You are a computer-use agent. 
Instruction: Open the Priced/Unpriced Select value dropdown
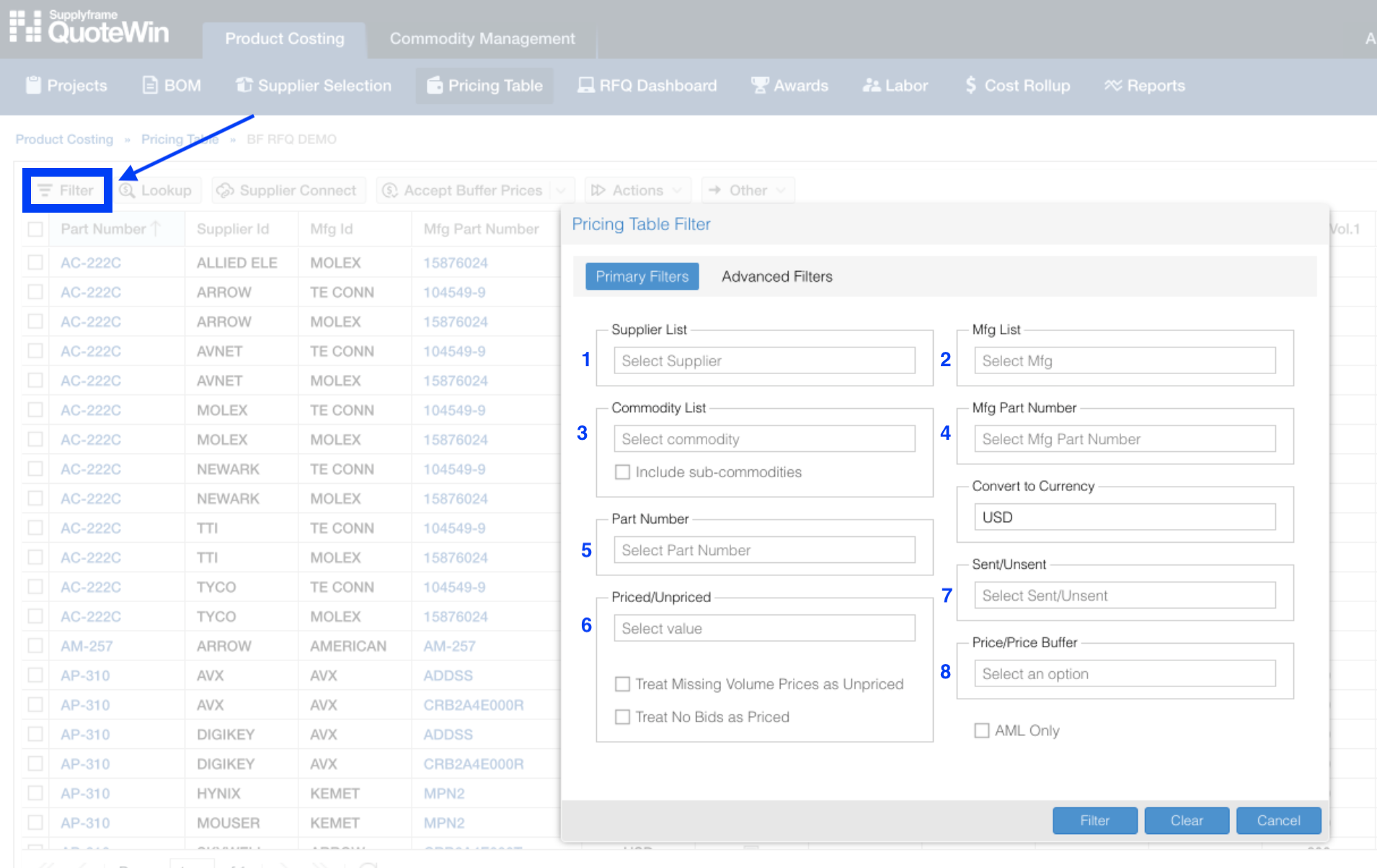click(764, 628)
